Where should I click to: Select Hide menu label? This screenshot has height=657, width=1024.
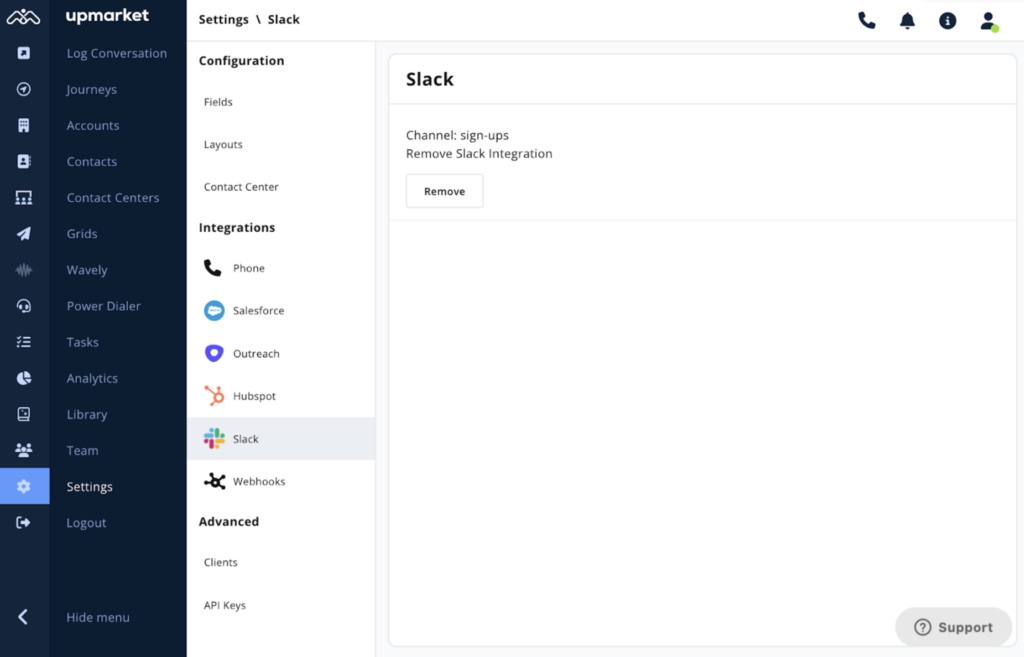(x=98, y=617)
